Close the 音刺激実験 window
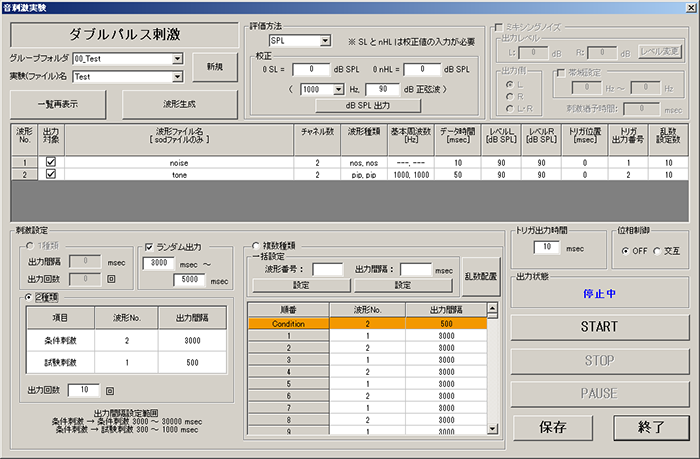Image resolution: width=700 pixels, height=459 pixels. click(692, 7)
